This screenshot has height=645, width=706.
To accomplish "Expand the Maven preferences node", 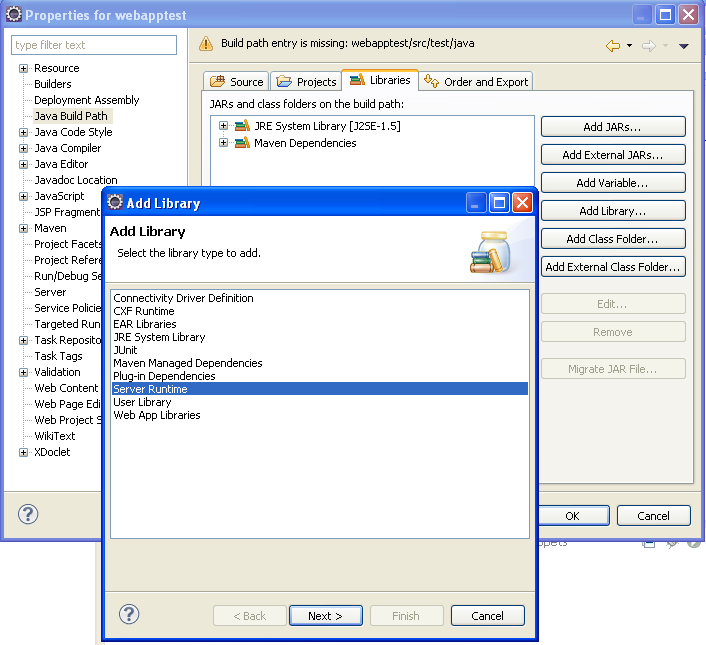I will pyautogui.click(x=23, y=229).
